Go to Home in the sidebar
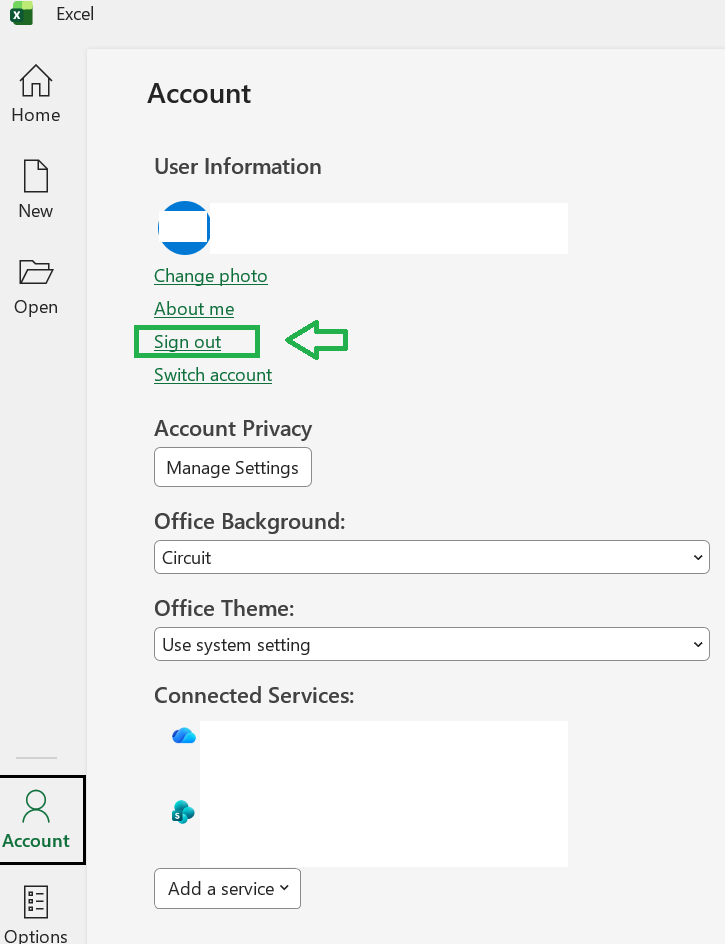 coord(36,94)
